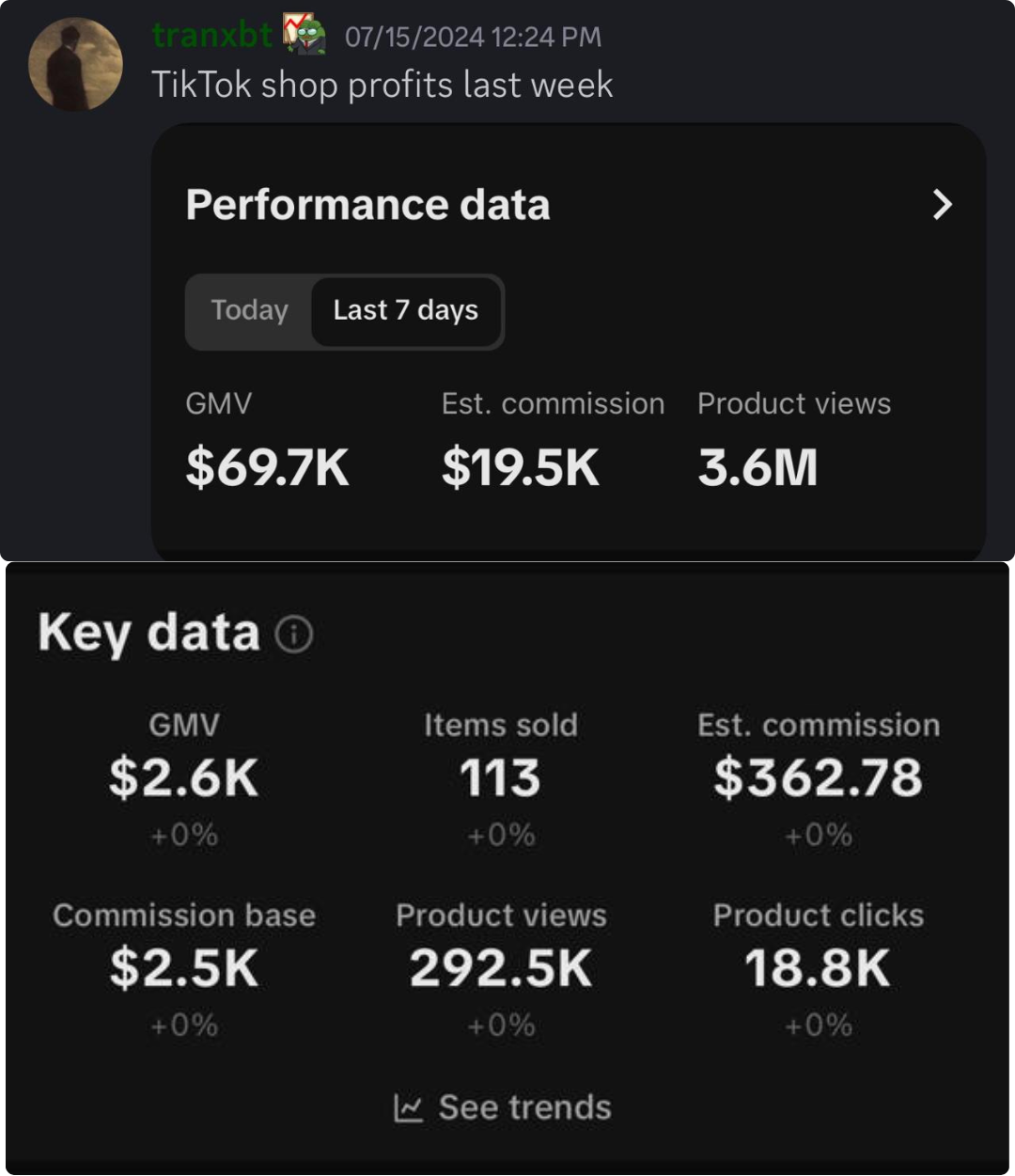Open tranxbt's profile avatar
Image resolution: width=1015 pixels, height=1176 pixels.
pos(75,64)
